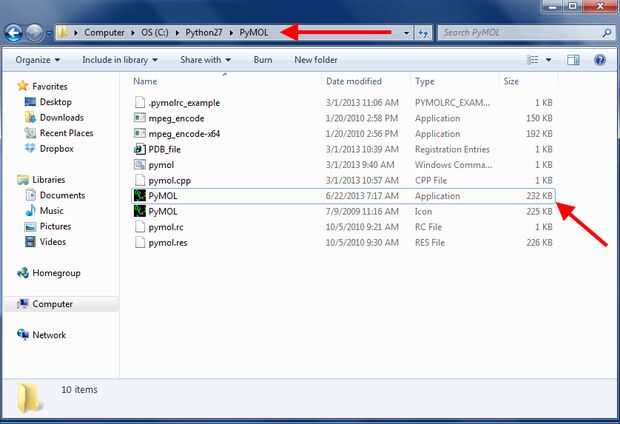Select PyMOL in the address breadcrumb
Screen dimensions: 620x424
click(x=254, y=32)
